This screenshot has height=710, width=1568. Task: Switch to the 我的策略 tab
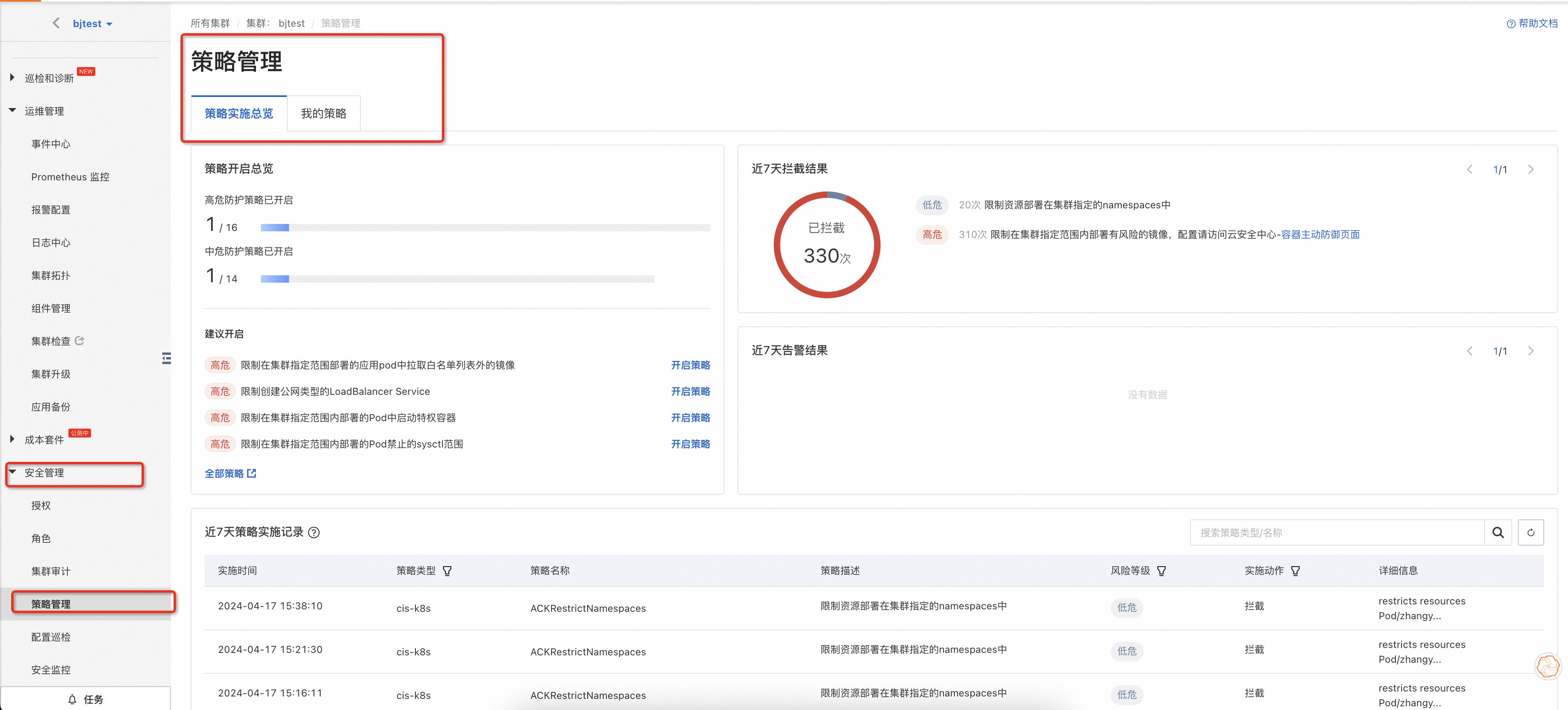point(323,114)
